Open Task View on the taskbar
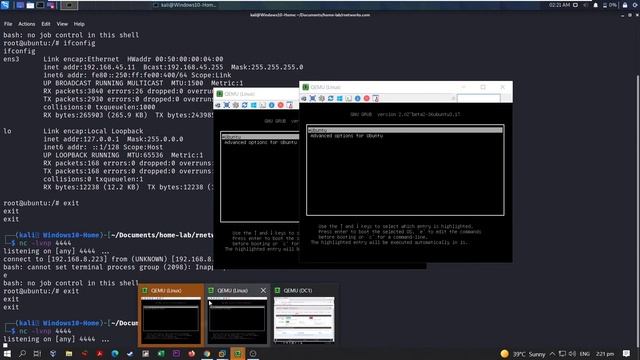Viewport: 640px width, 360px height. 37,353
